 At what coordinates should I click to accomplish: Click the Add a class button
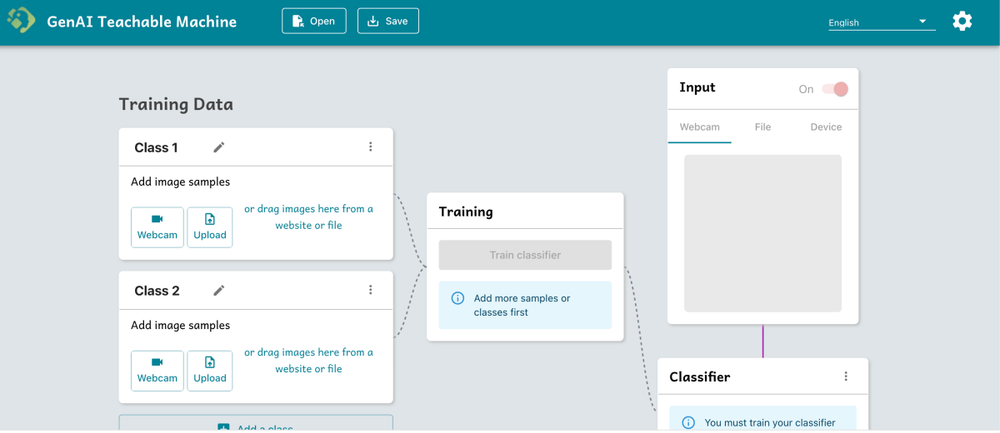coord(256,423)
